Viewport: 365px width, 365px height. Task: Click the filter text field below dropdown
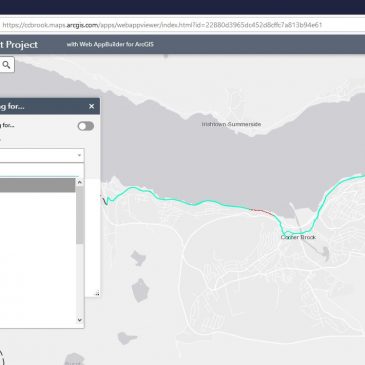pos(39,170)
